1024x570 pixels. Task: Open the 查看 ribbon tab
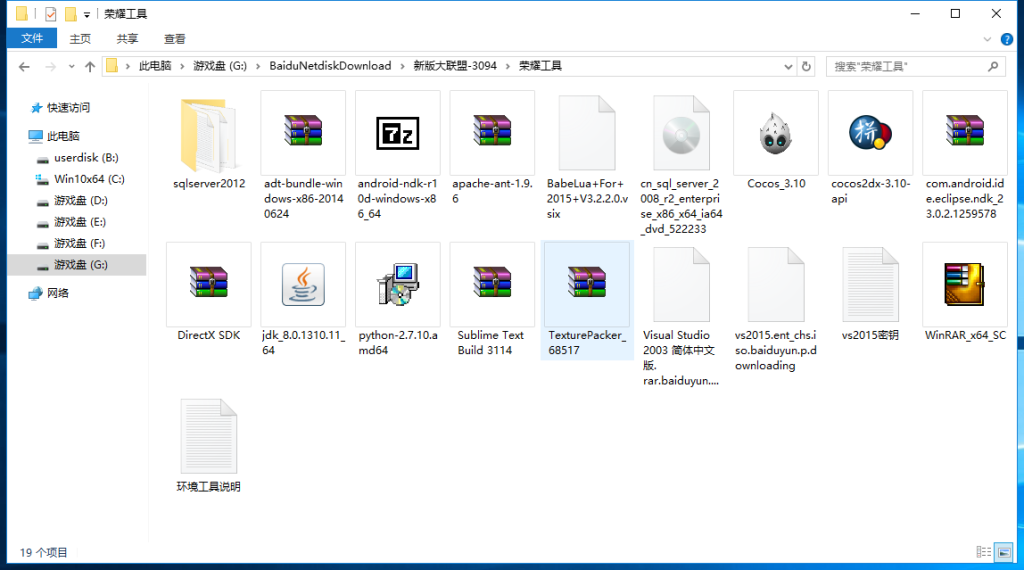[x=174, y=39]
